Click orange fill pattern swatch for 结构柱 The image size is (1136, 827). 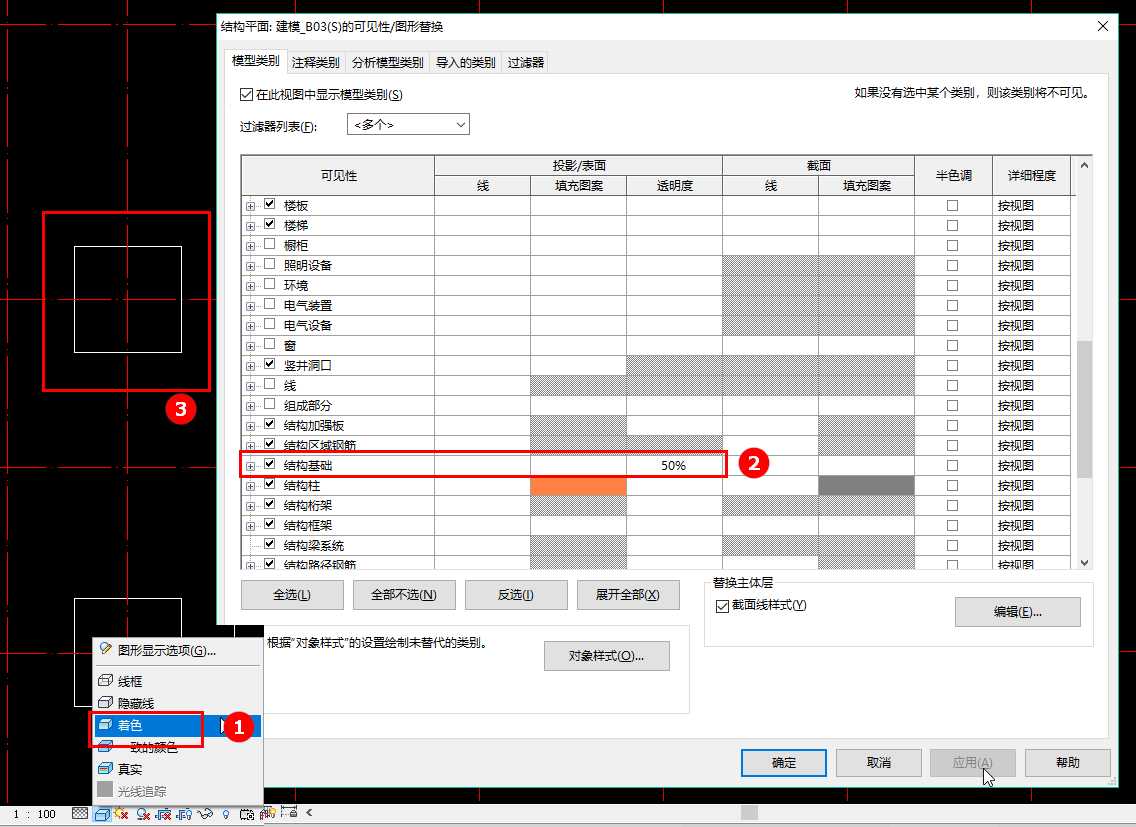578,486
